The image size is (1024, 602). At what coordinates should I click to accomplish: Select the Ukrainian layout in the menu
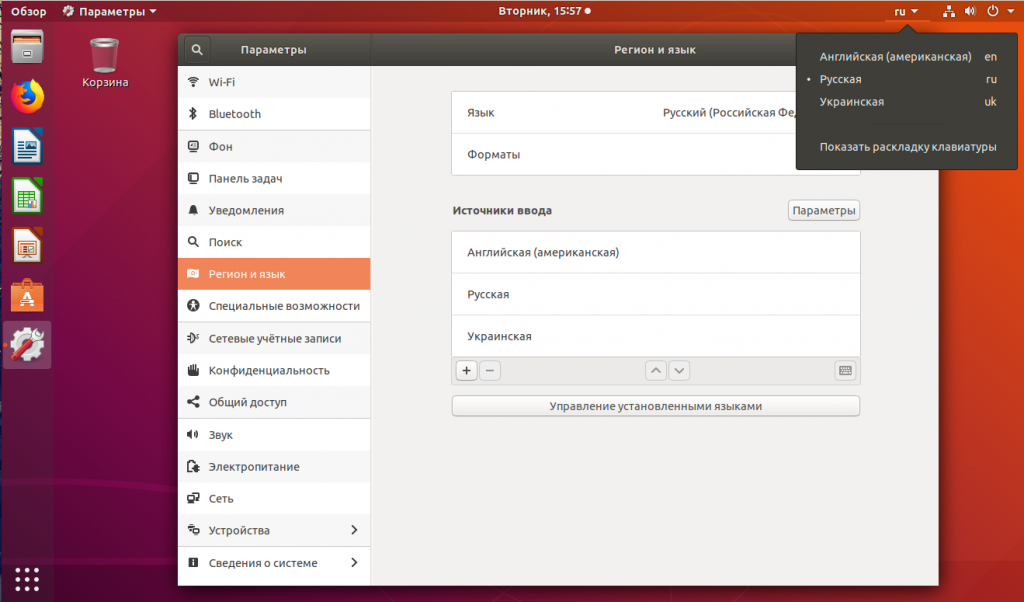[852, 102]
